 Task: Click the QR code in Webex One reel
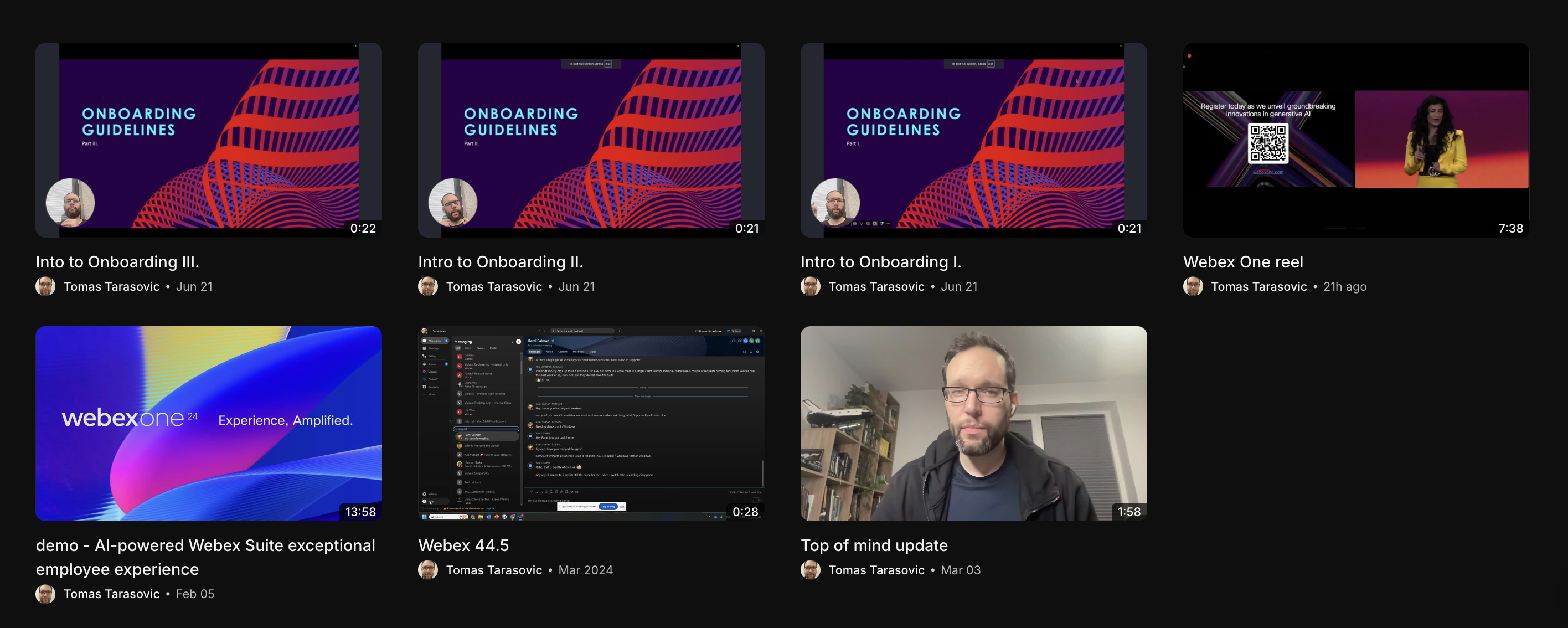point(1268,144)
